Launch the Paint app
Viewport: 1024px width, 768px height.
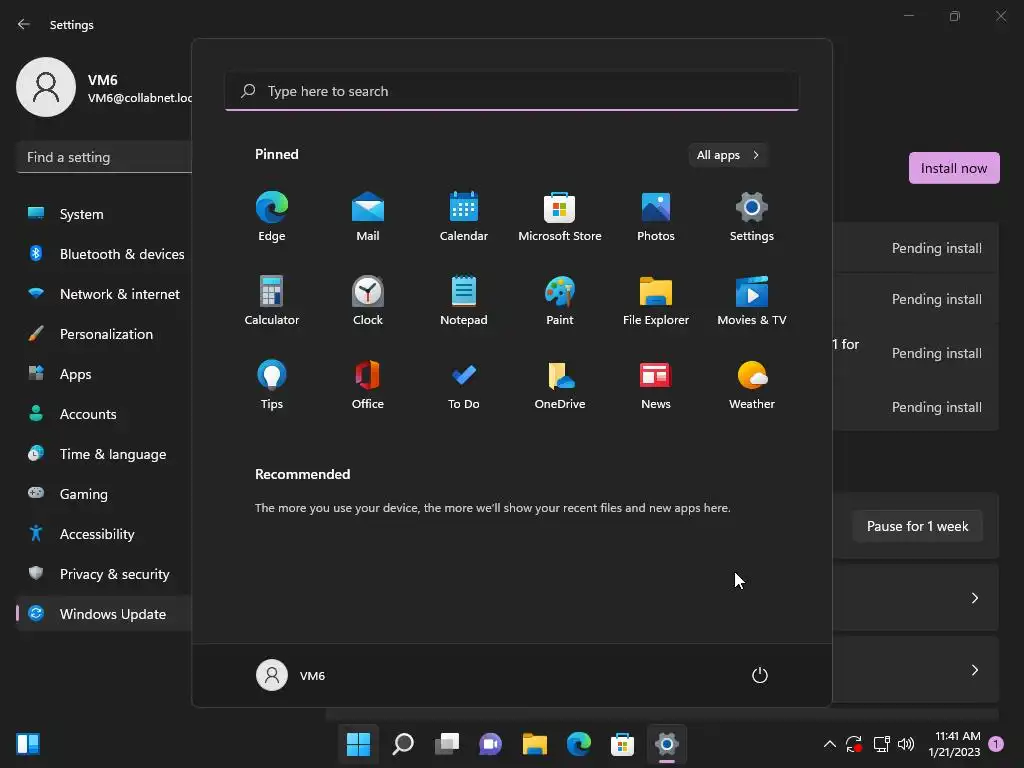560,300
